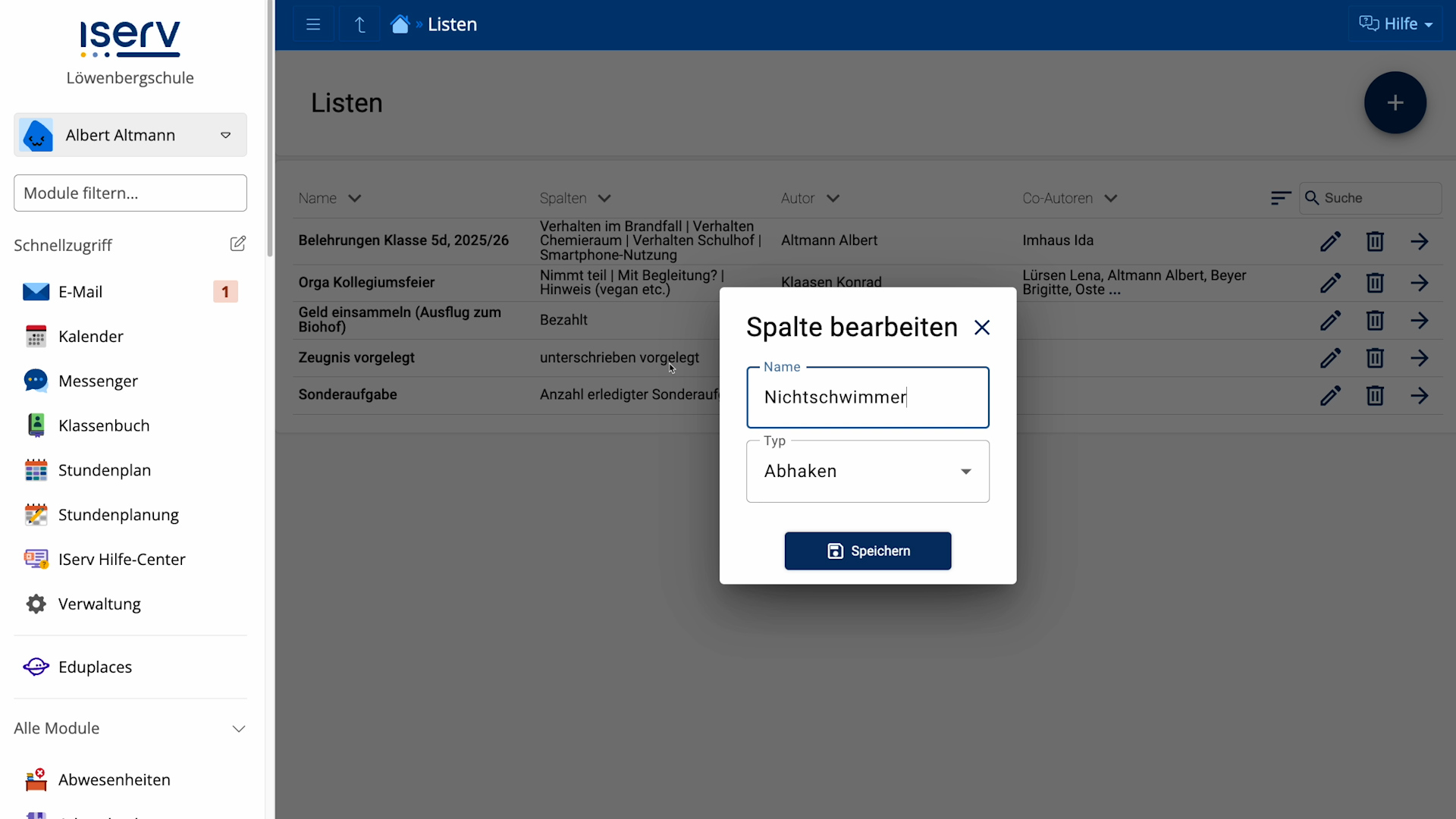Image resolution: width=1456 pixels, height=819 pixels.
Task: Open the Stundenplan module
Action: 105,470
